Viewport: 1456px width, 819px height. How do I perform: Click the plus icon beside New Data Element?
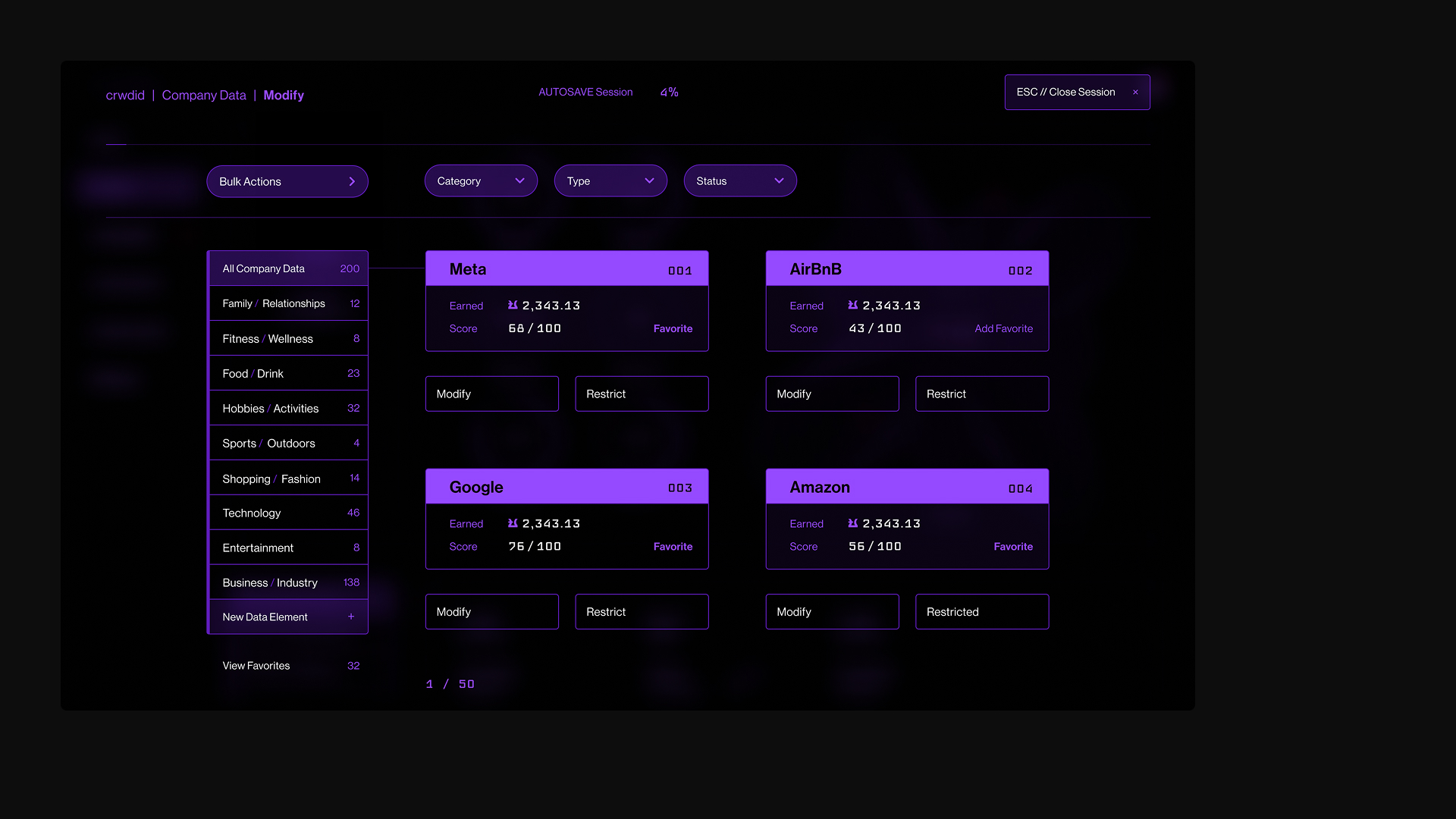351,617
